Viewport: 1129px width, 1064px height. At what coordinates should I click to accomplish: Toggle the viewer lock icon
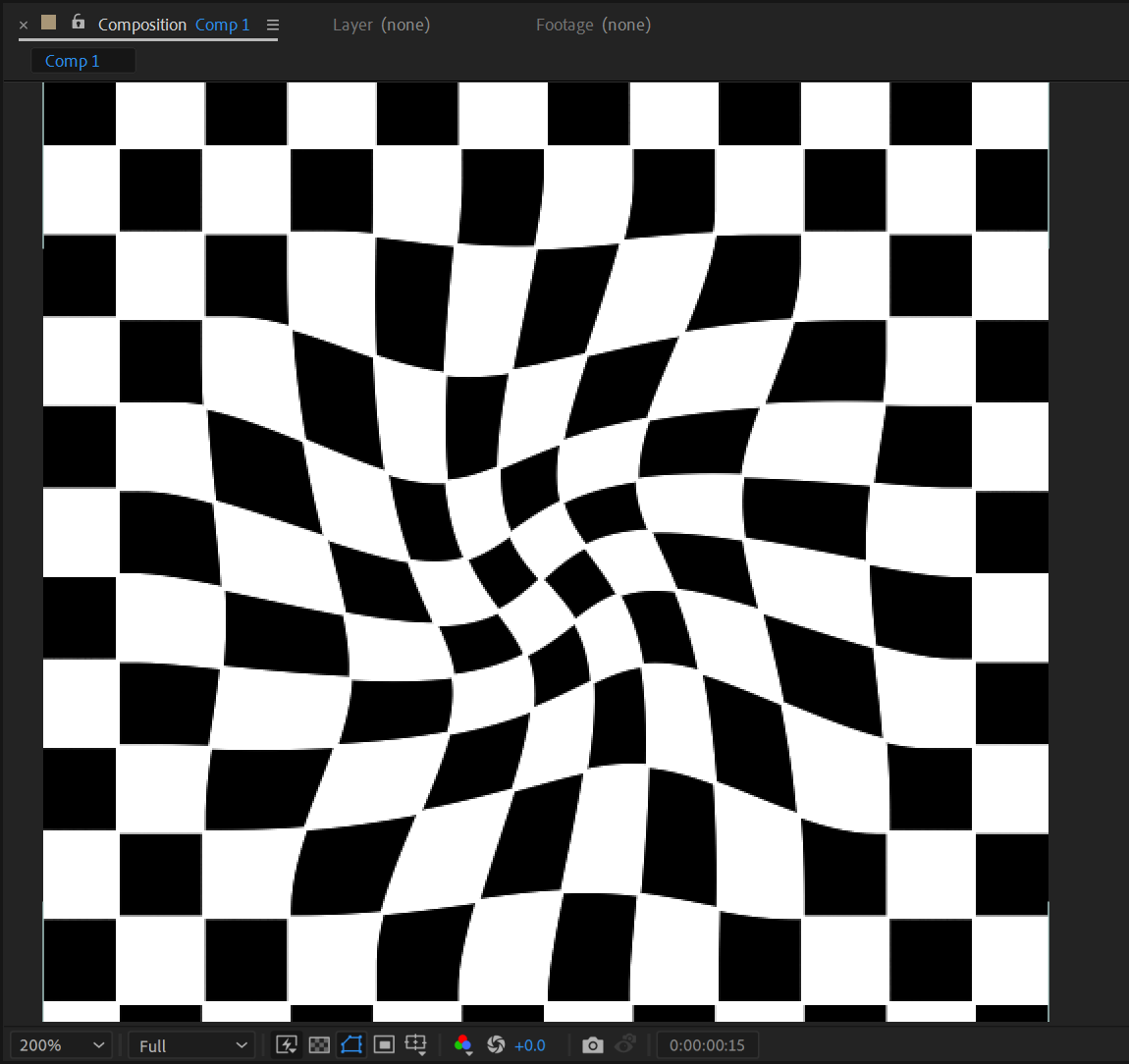pos(78,23)
